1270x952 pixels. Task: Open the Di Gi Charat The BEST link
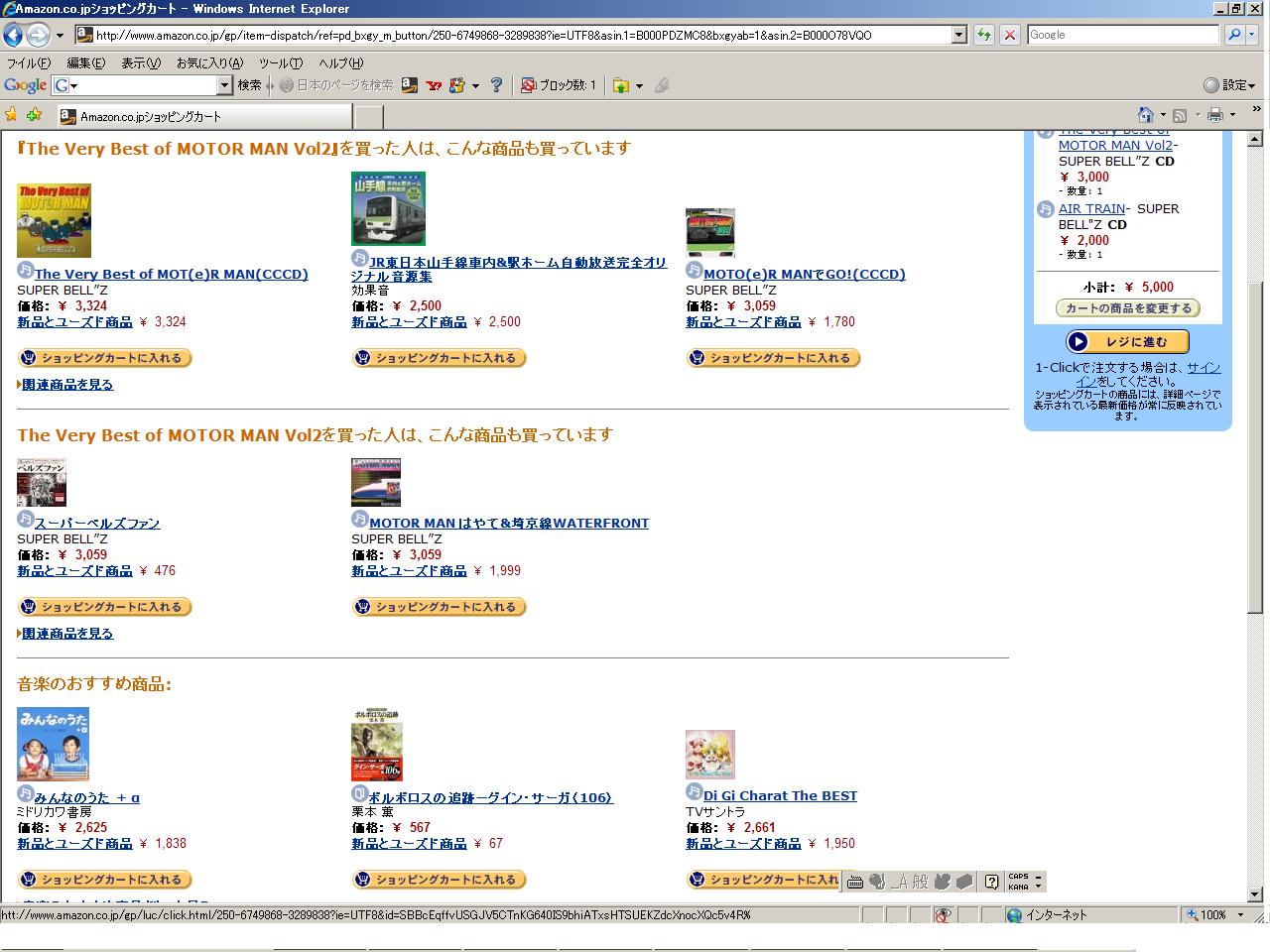(780, 795)
